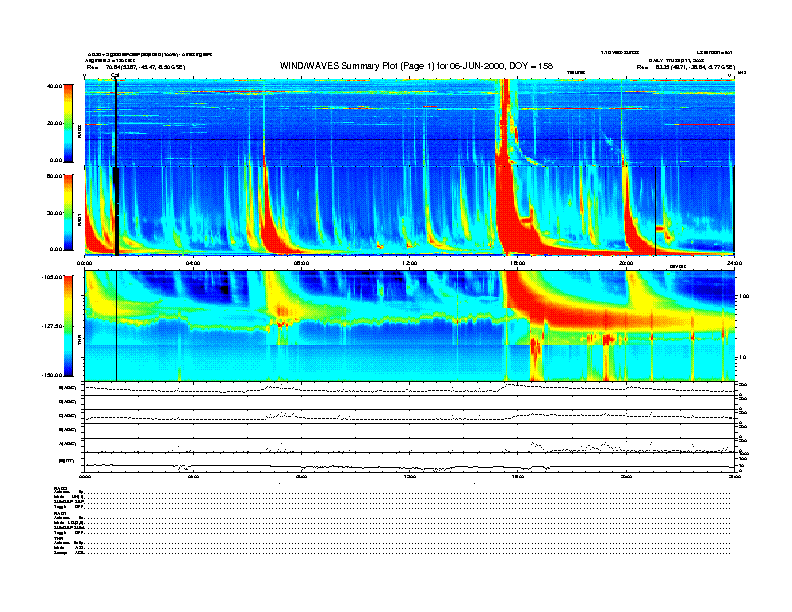Click the intense red burst near 16:00 in RAD1

[505, 212]
